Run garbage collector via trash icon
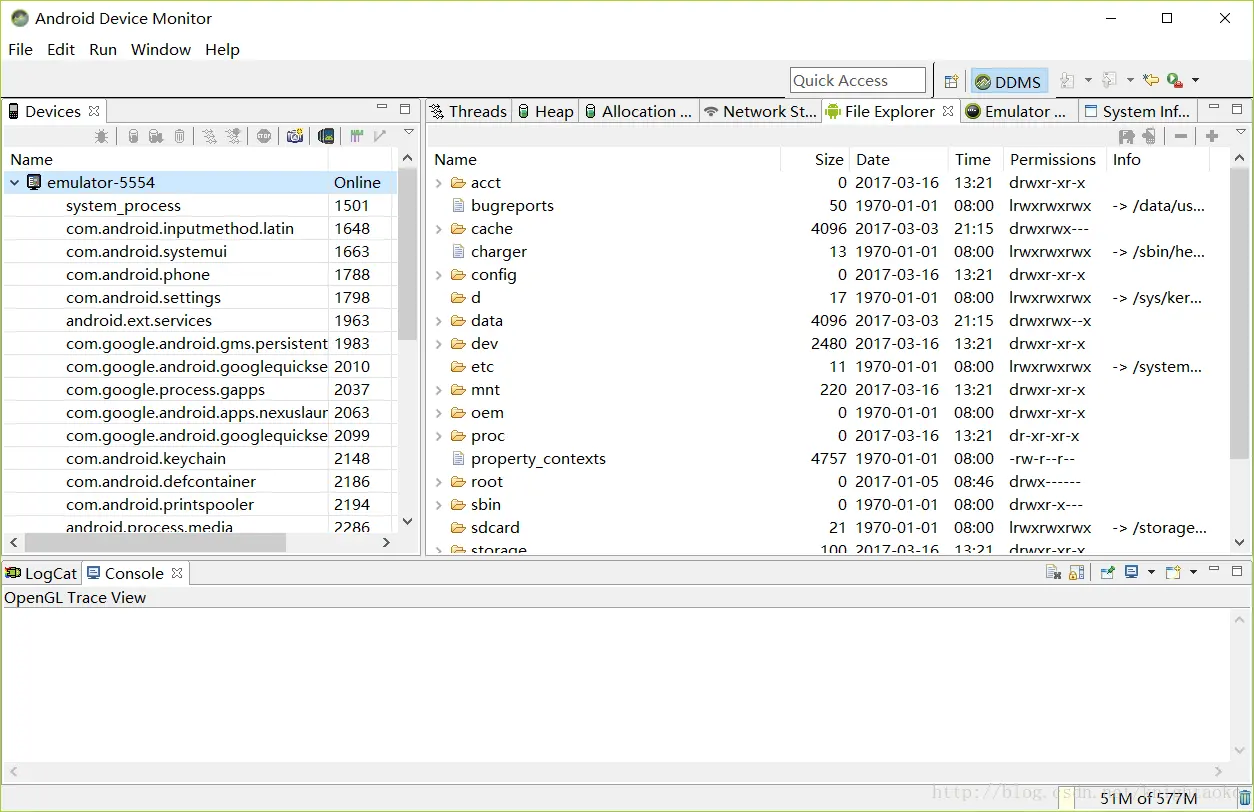 click(1244, 798)
